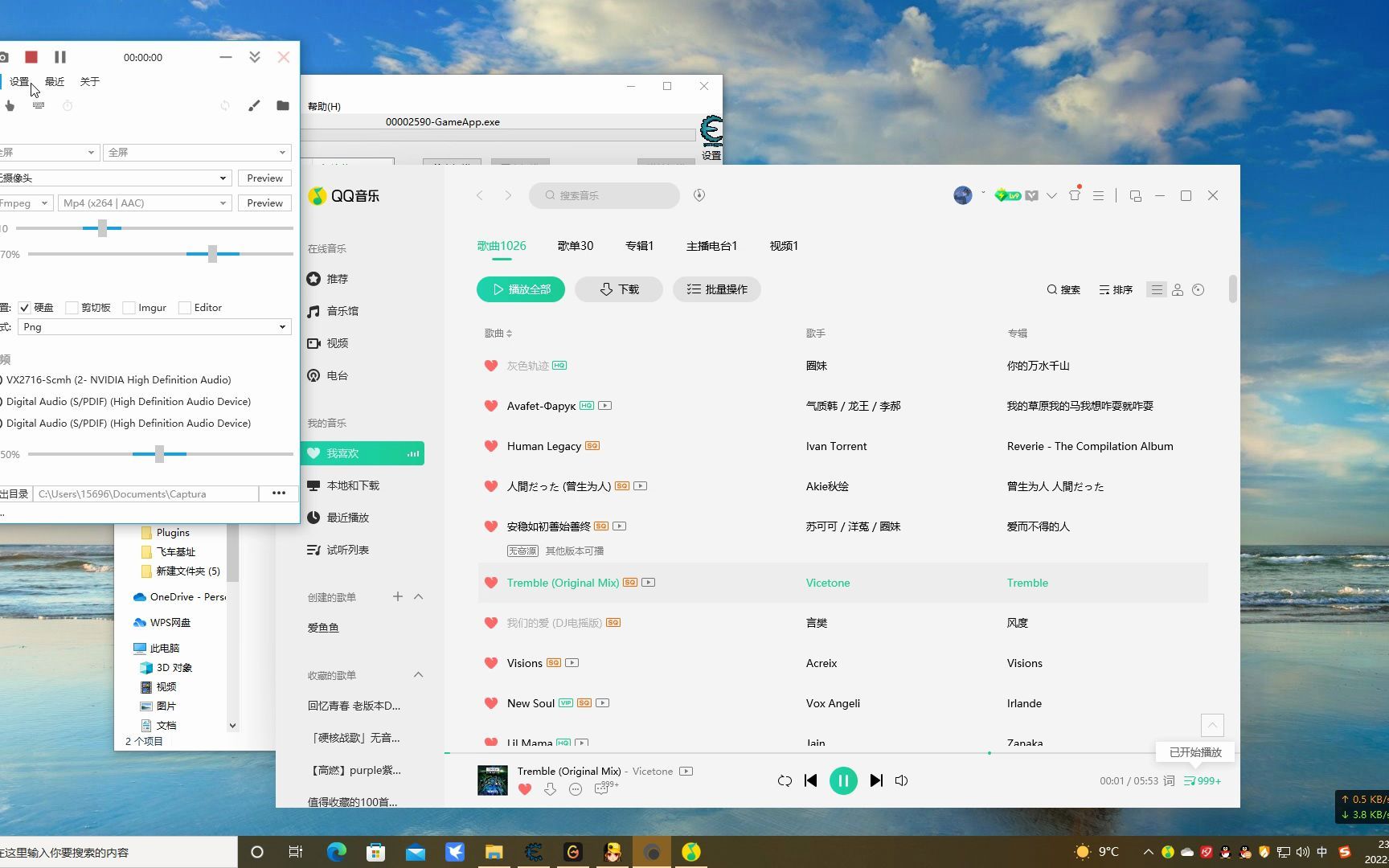
Task: Open 排序 sort option
Action: click(1116, 289)
